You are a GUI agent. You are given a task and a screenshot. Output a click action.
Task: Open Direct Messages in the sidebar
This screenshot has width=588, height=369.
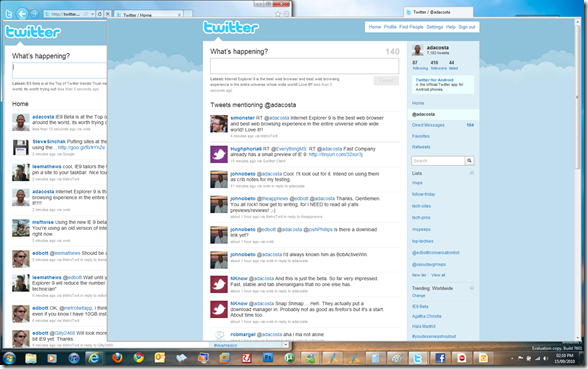[428, 125]
